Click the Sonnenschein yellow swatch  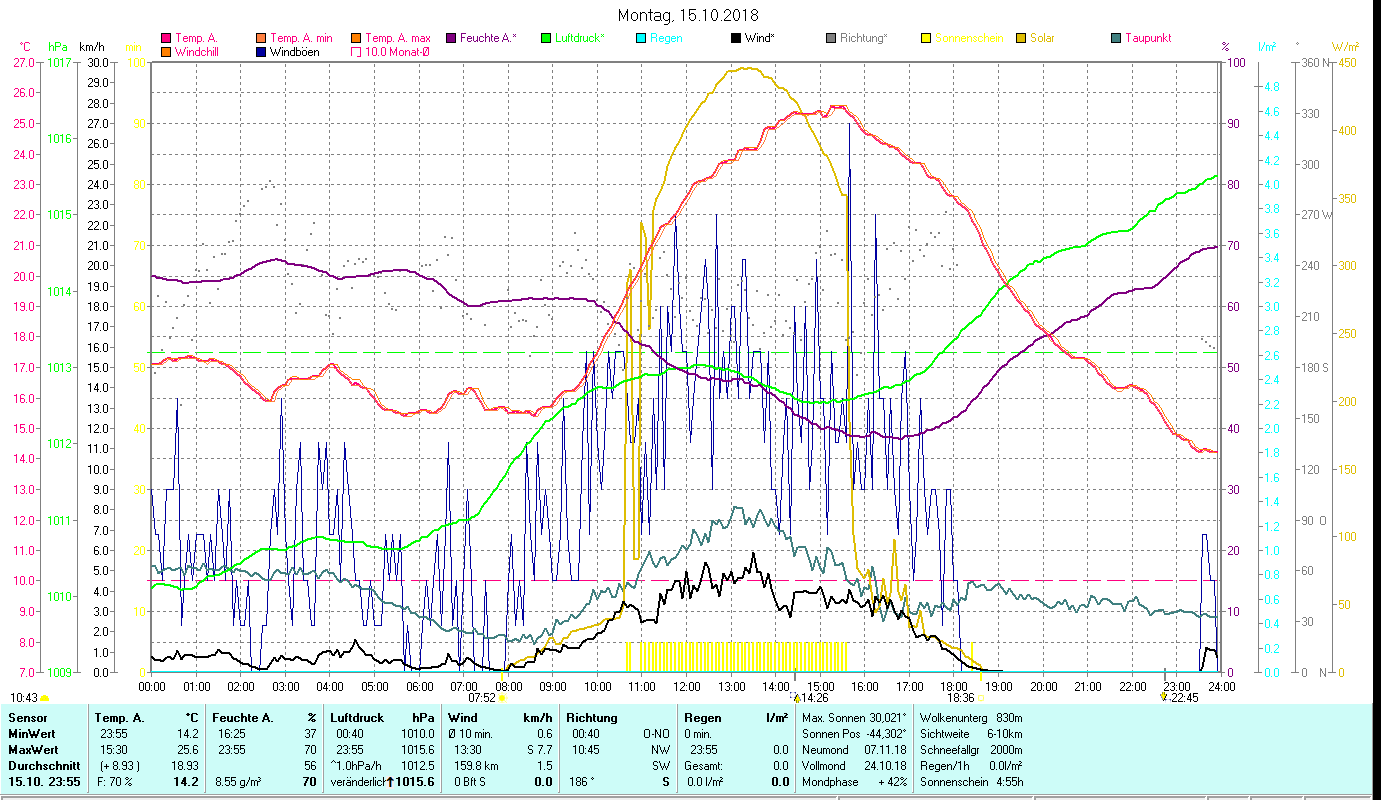click(x=926, y=38)
